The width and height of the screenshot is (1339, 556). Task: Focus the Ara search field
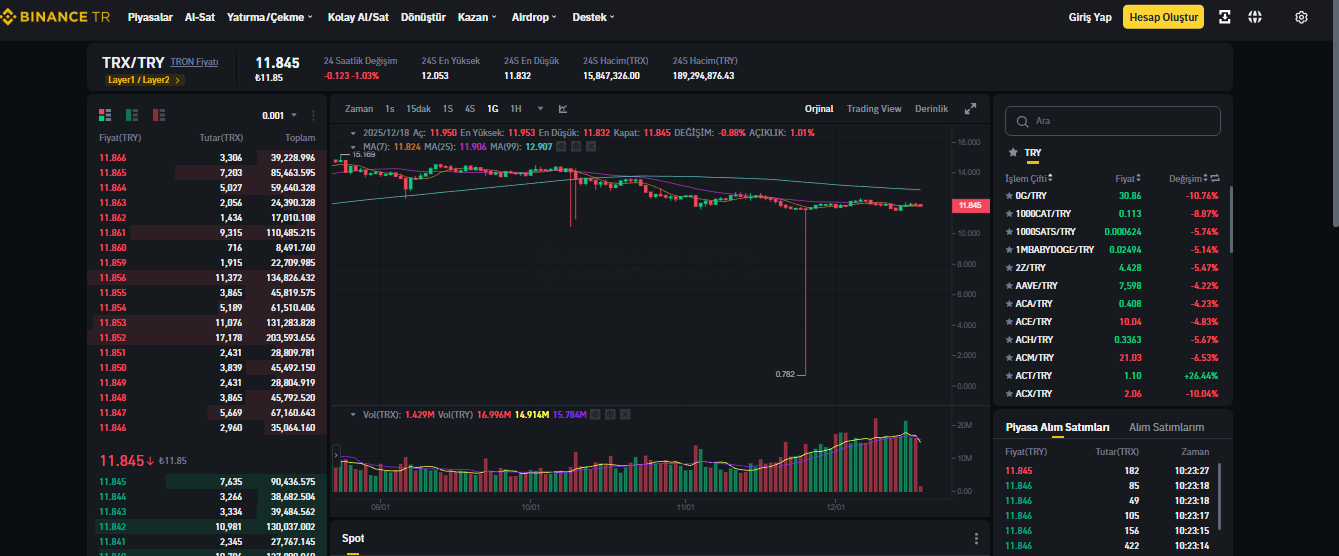(1113, 120)
